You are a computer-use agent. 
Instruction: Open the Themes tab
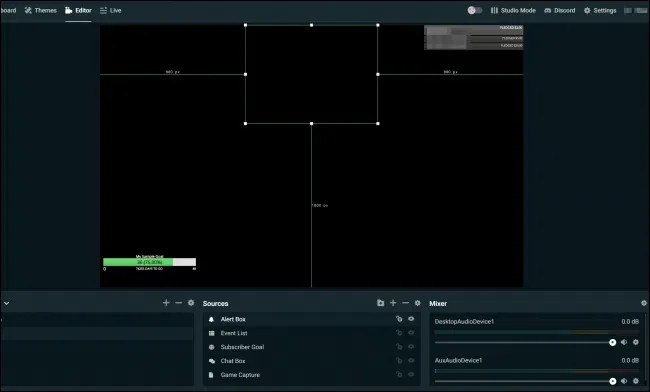[41, 10]
